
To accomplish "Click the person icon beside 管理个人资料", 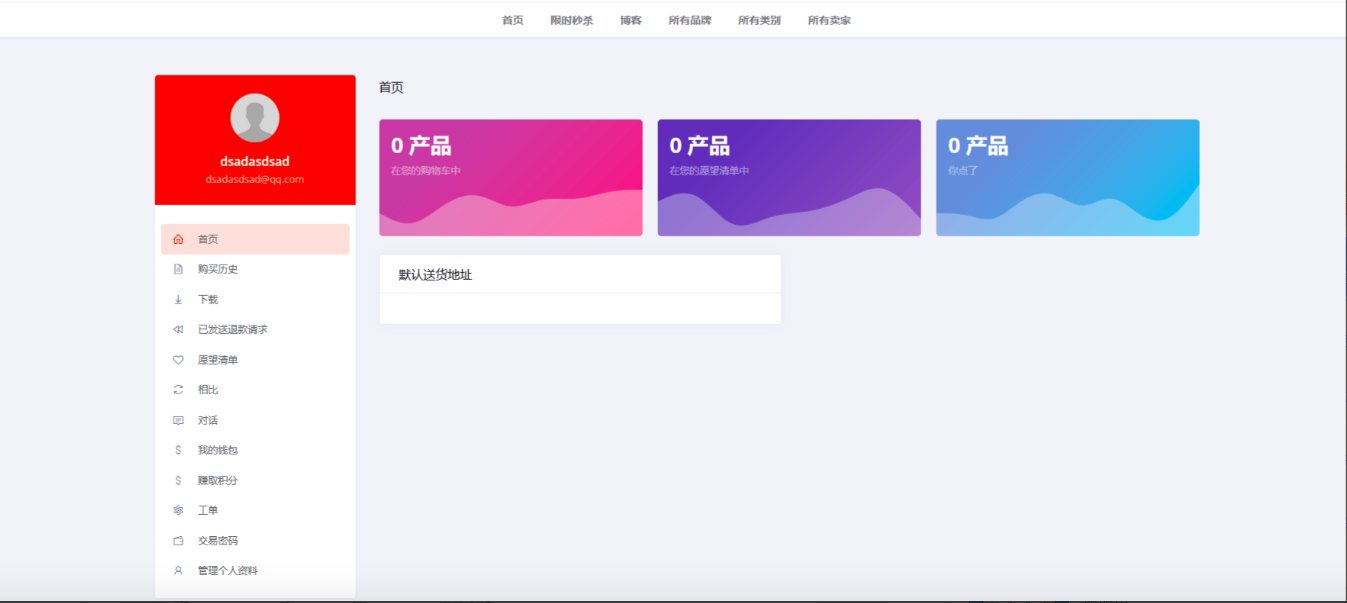I will [178, 570].
